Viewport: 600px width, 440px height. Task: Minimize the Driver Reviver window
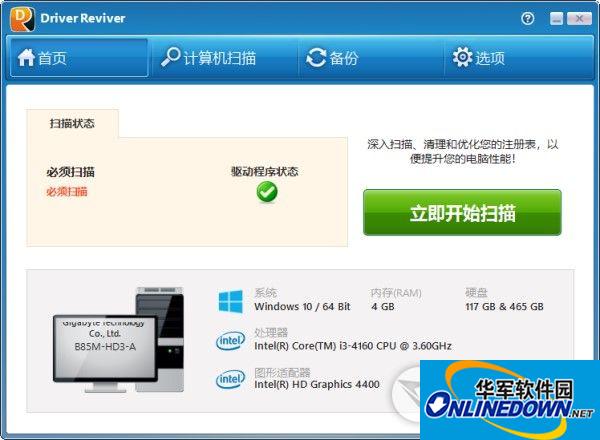[x=556, y=18]
